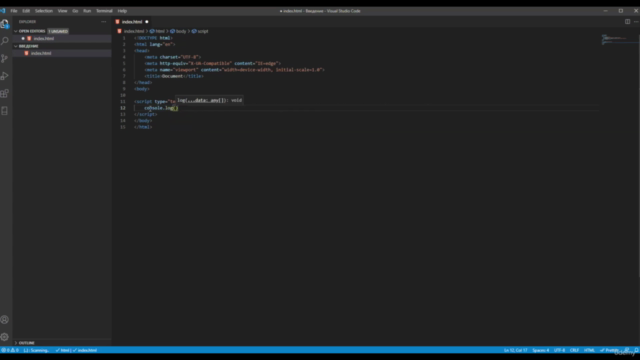
Task: Open the Go menu
Action: (75, 11)
